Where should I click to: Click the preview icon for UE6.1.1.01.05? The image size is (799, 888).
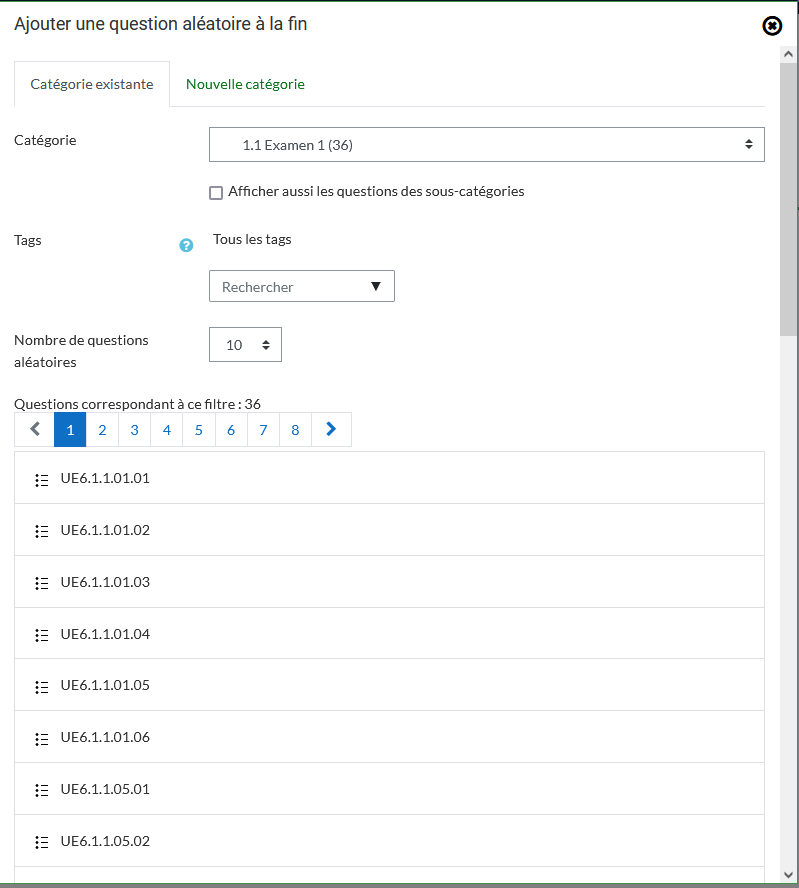[41, 686]
